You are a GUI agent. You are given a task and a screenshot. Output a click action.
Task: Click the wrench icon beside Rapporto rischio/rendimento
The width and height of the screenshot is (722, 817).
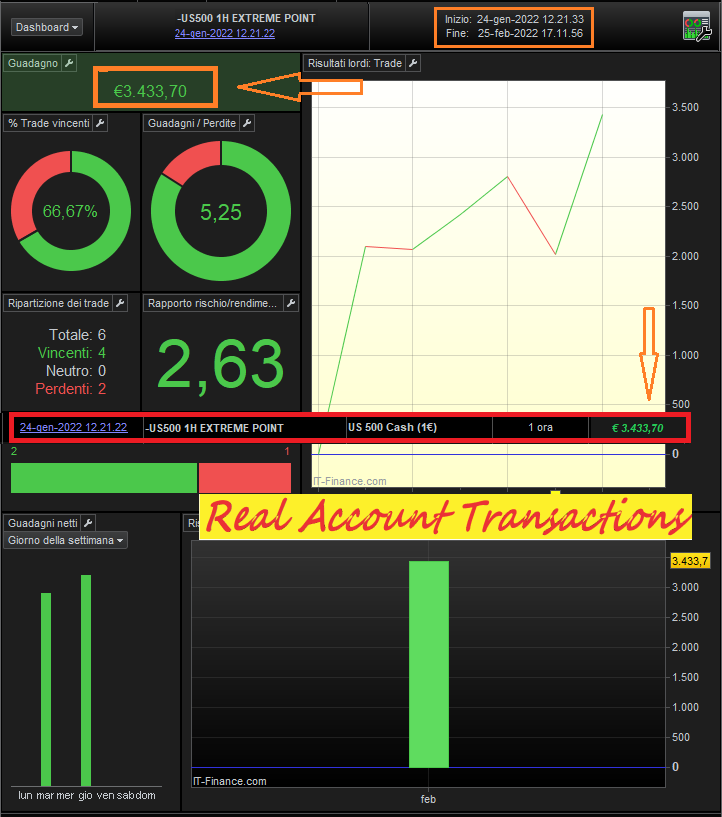291,303
